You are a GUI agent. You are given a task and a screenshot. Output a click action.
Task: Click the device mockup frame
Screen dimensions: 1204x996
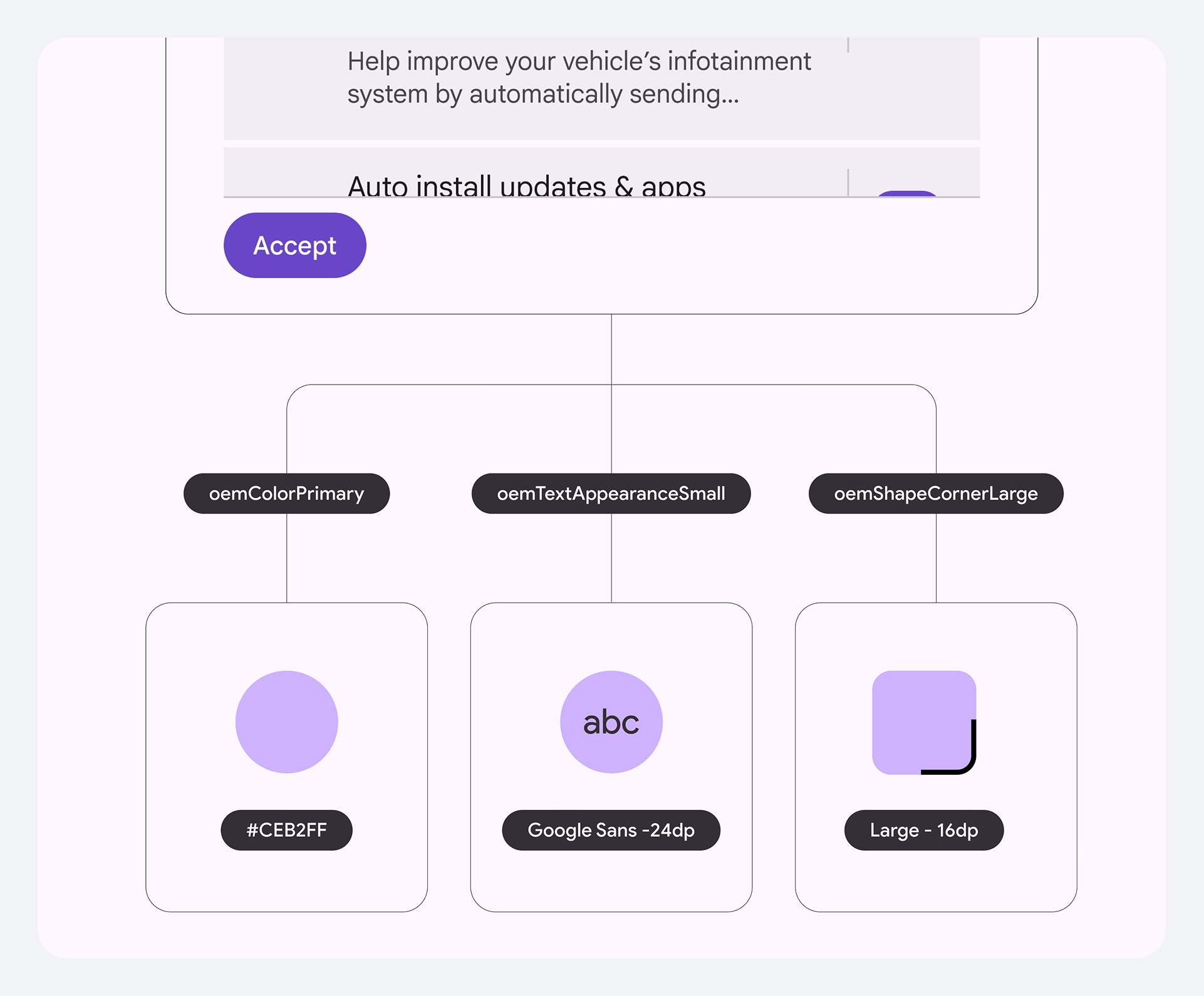click(x=601, y=175)
